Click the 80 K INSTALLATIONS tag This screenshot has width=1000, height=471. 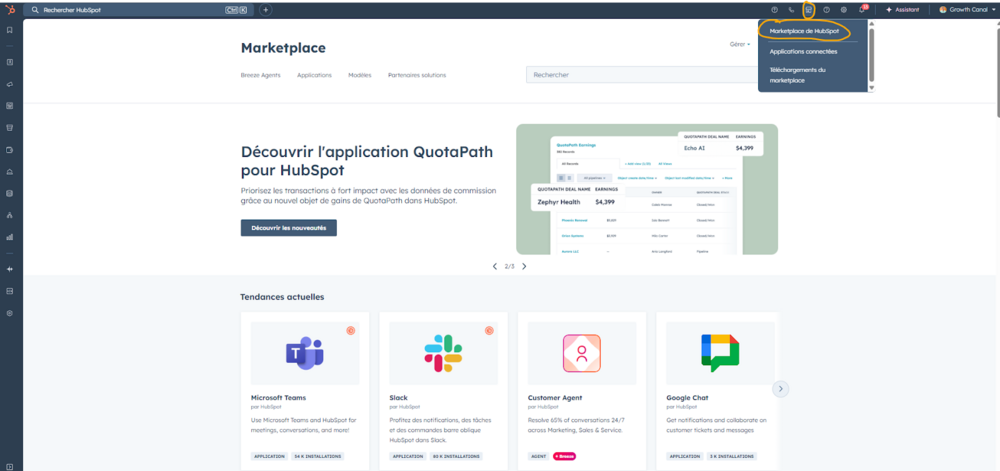456,456
